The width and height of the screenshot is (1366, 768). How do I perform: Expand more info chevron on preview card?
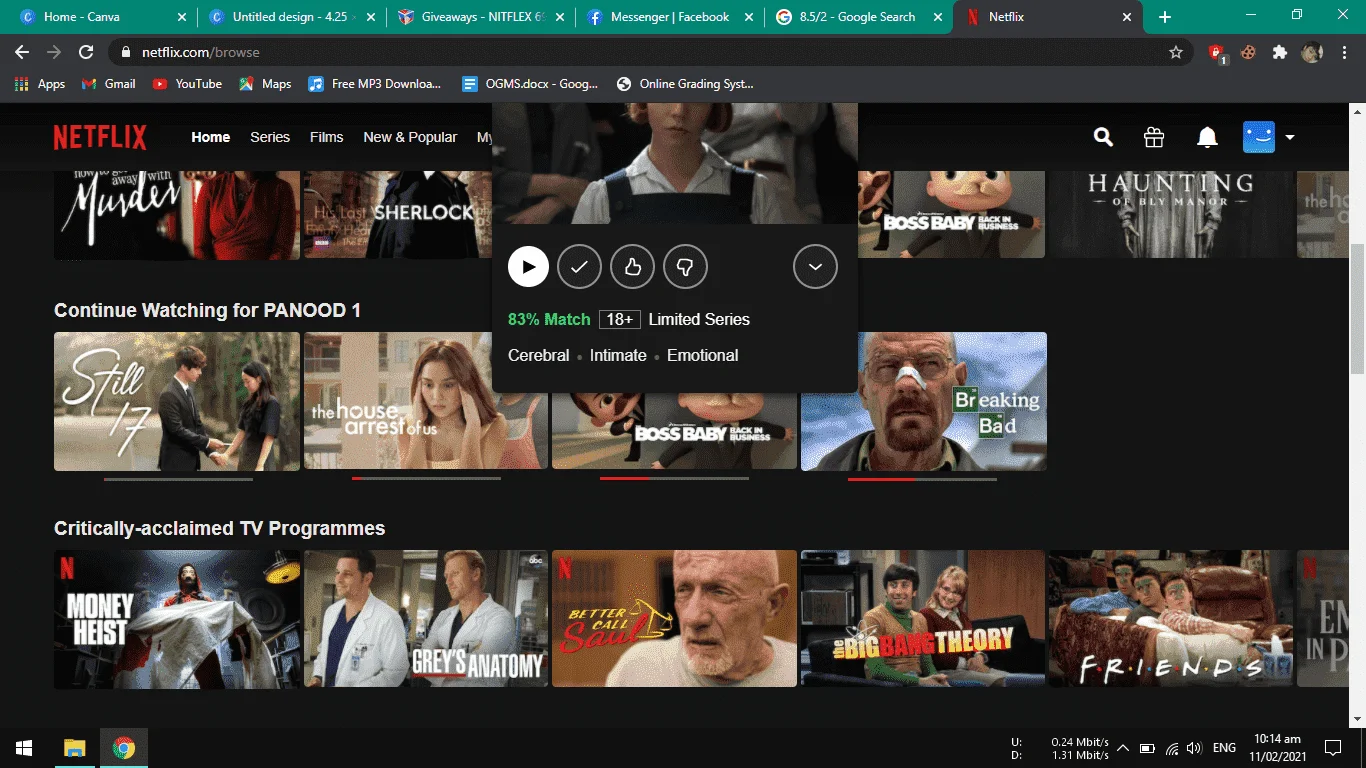pyautogui.click(x=815, y=267)
